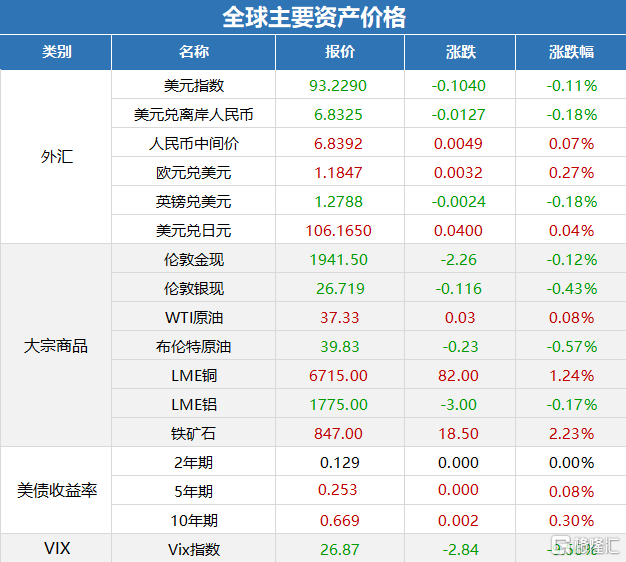Click the price value 93.2290
The height and width of the screenshot is (562, 626).
[338, 86]
